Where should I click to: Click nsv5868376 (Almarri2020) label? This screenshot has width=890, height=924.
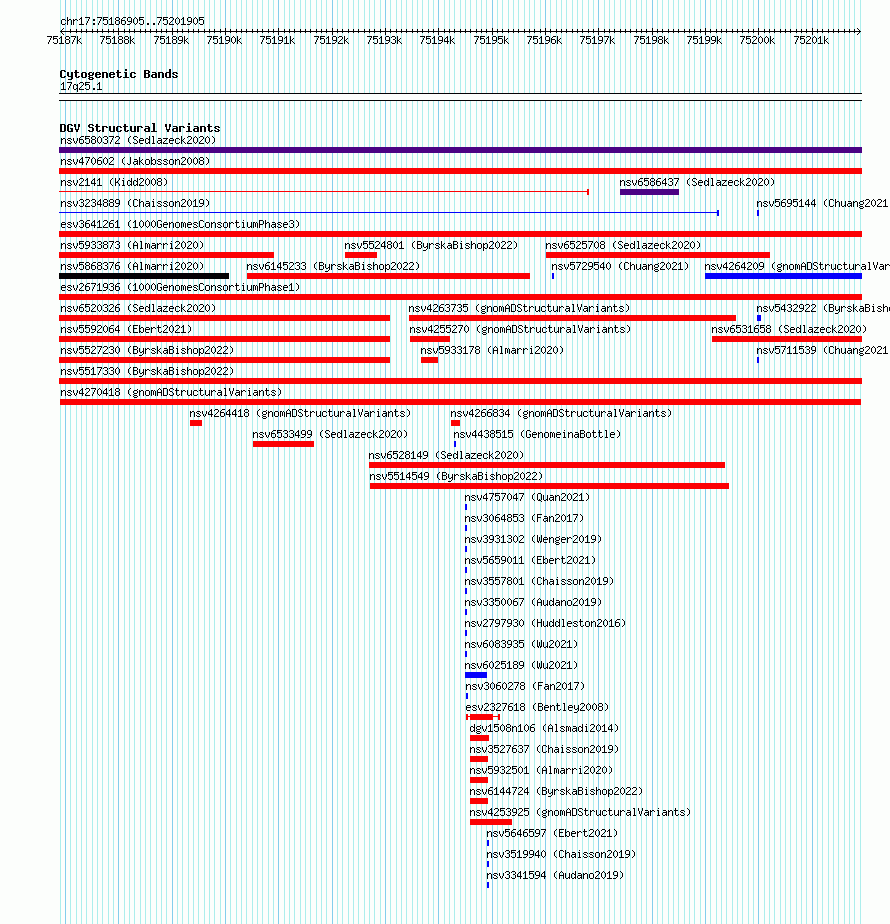coord(132,266)
